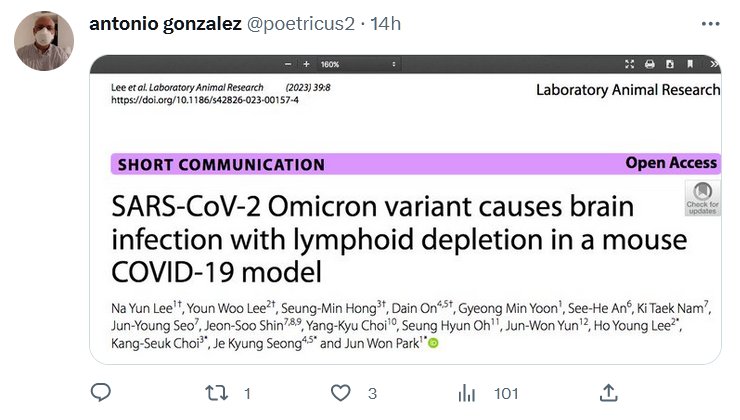Reply to antonio gonzalez's tweet
The image size is (740, 420).
101,393
